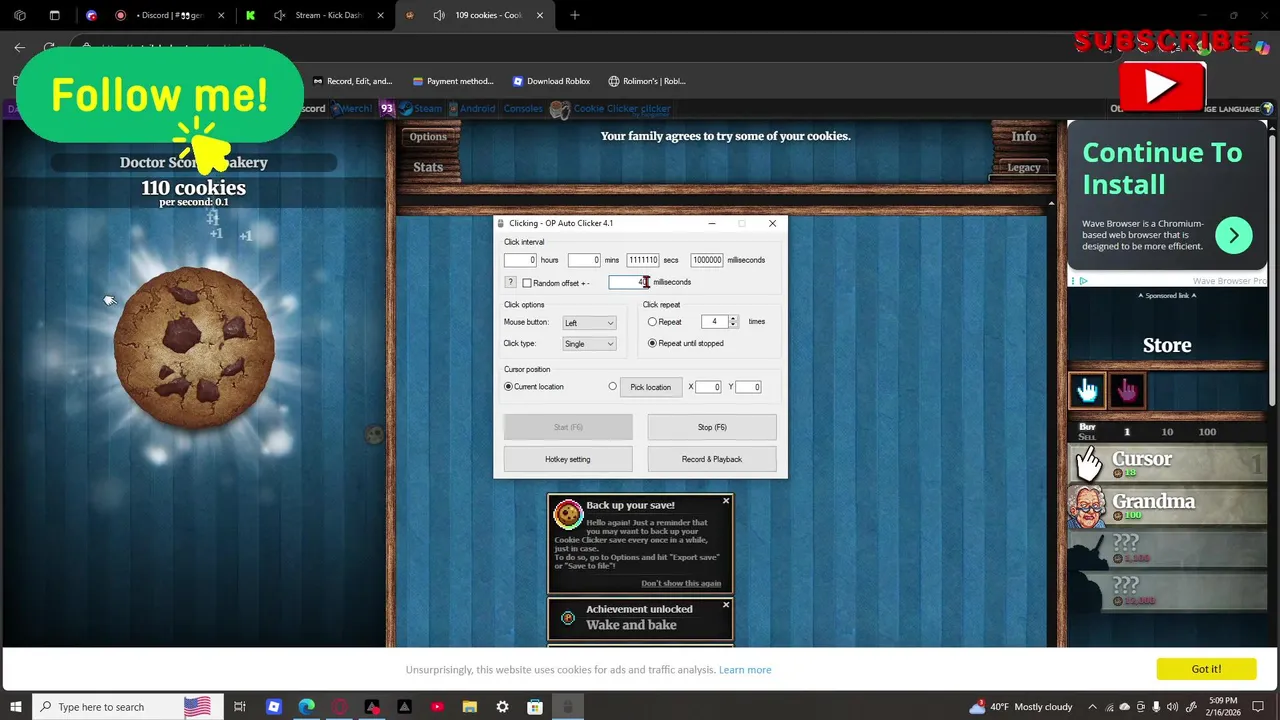Screen dimensions: 1280x720
Task: Set buy amount to 100 in Store
Action: 1207,432
